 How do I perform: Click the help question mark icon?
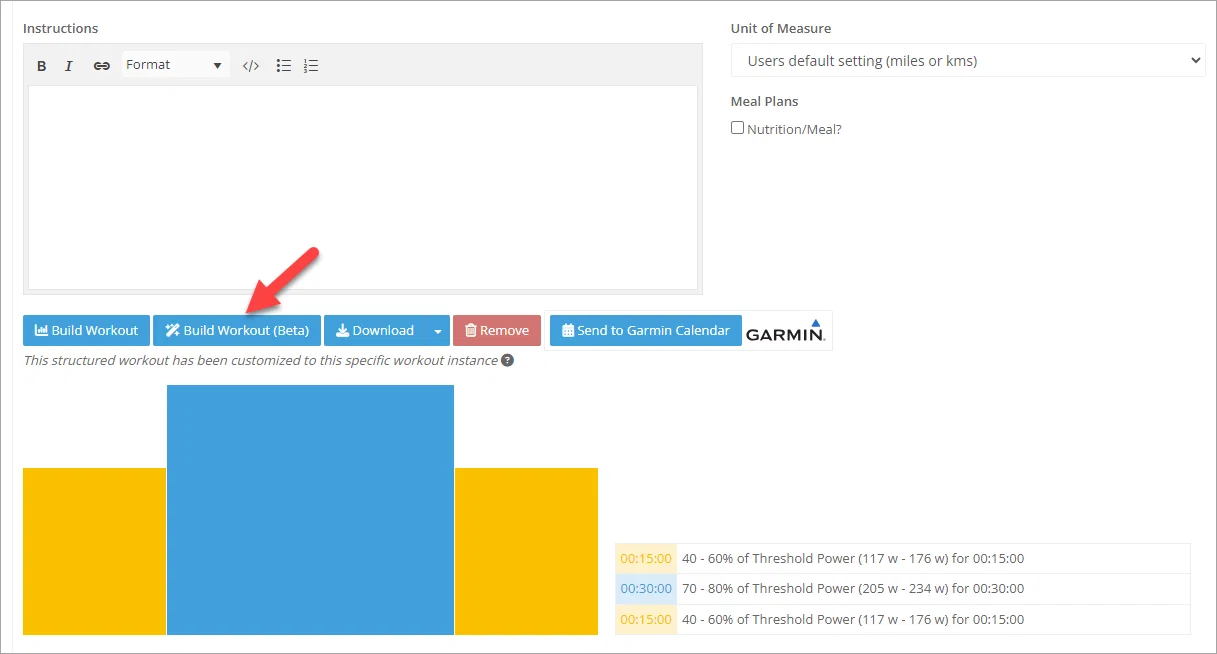(x=507, y=360)
